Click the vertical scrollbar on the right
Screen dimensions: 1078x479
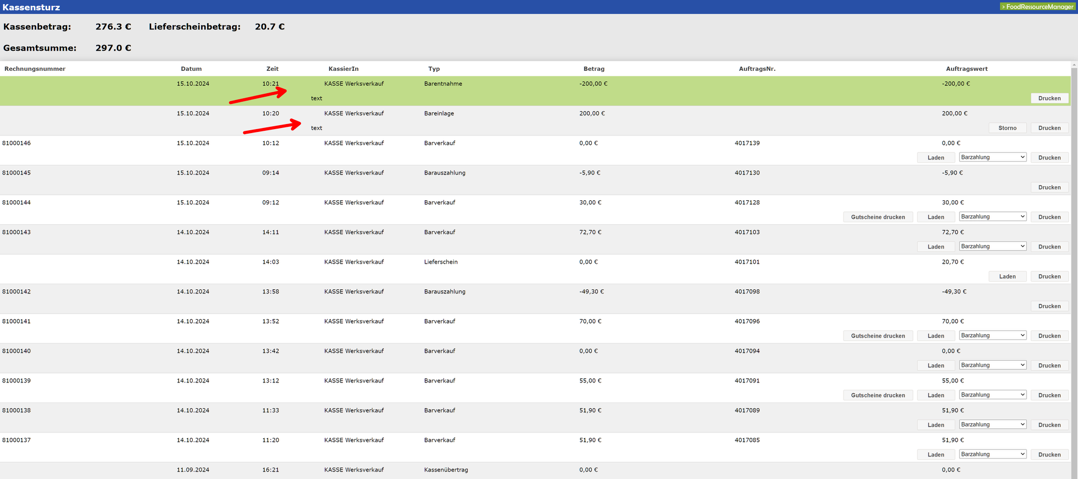1074,270
